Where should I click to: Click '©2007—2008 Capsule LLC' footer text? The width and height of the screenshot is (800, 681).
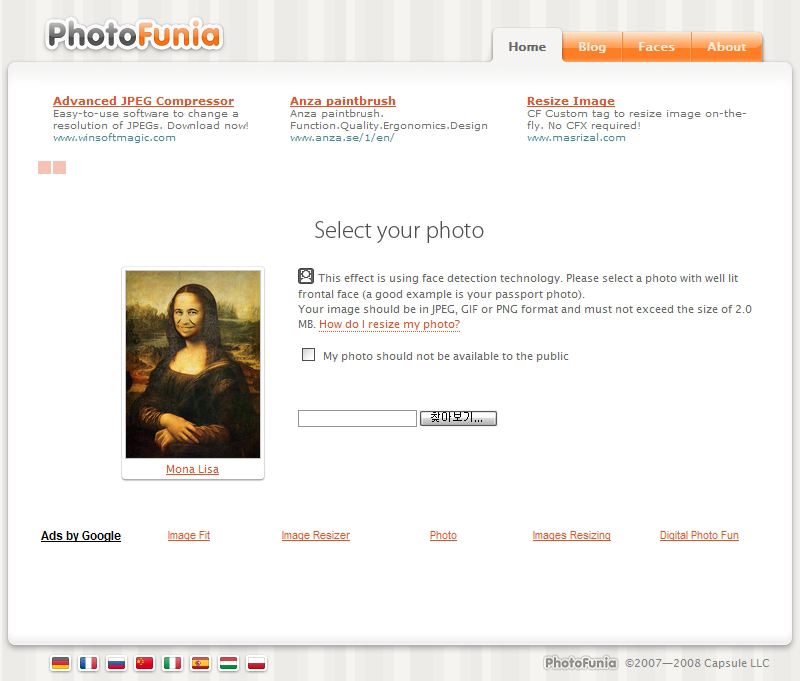[x=697, y=663]
